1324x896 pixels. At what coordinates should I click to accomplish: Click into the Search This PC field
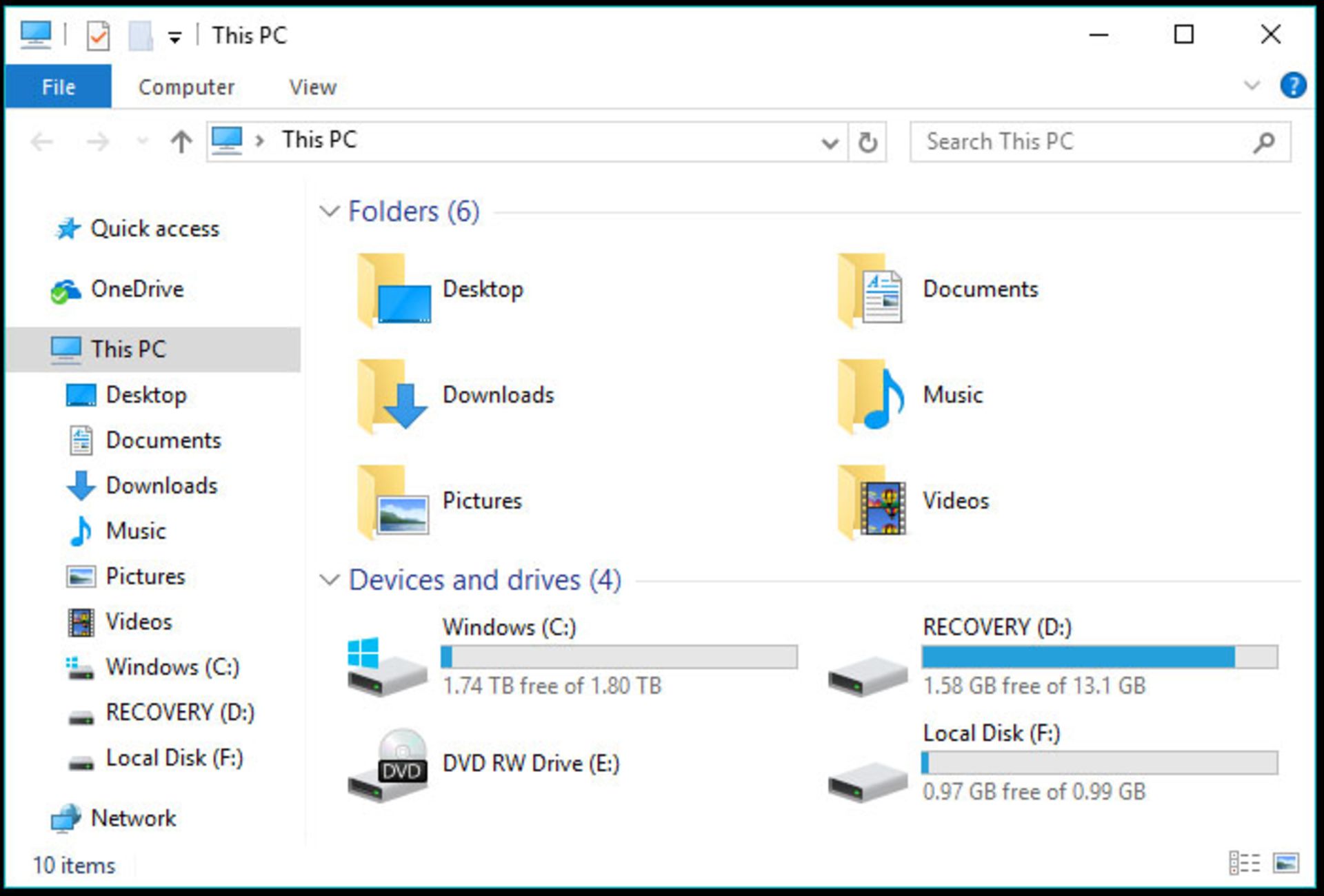(x=1083, y=142)
